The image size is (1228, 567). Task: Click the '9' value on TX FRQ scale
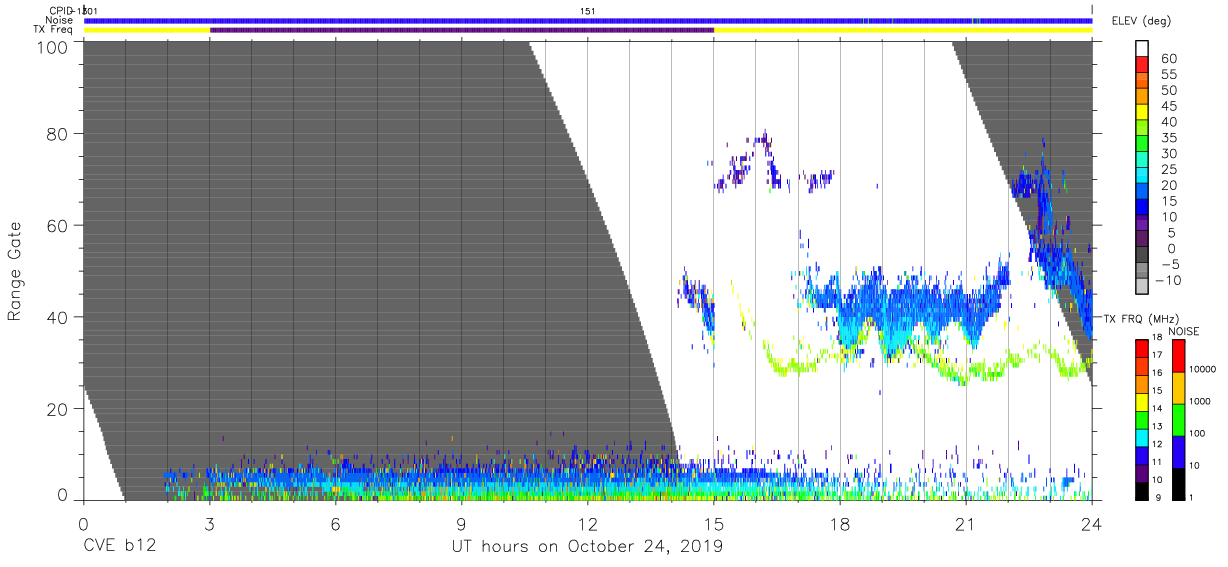pyautogui.click(x=1157, y=498)
